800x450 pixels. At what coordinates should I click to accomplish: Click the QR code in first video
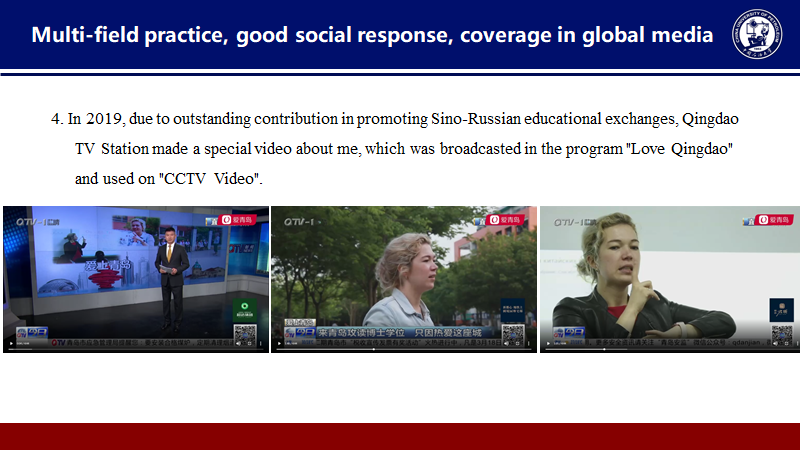(246, 331)
